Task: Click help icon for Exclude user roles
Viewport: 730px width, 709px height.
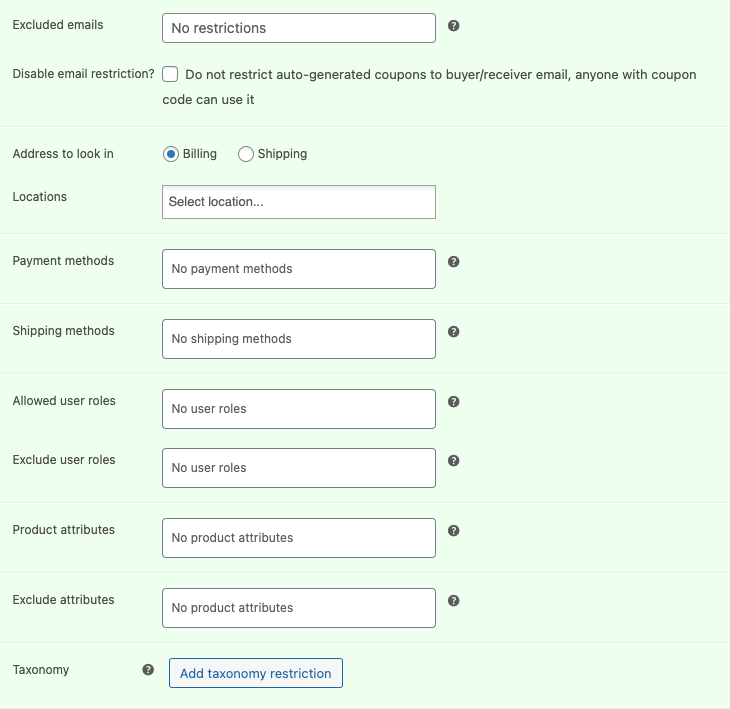Action: coord(453,460)
